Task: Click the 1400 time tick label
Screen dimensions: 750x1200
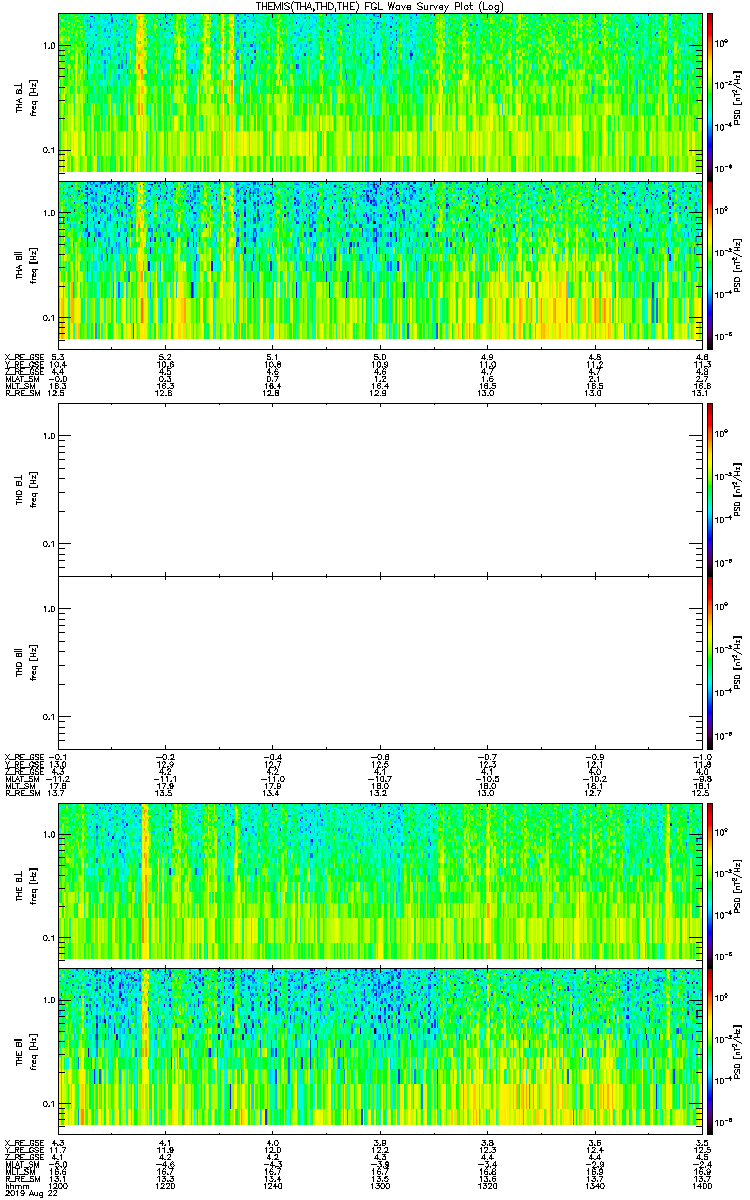Action: pyautogui.click(x=700, y=1184)
